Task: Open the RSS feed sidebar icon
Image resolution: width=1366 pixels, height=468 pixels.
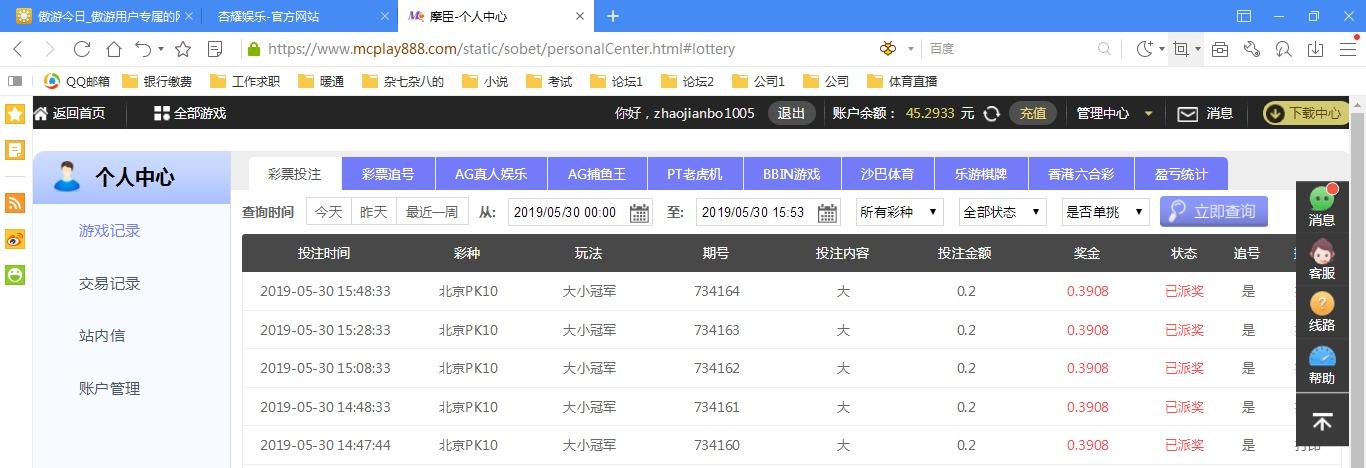Action: [15, 203]
